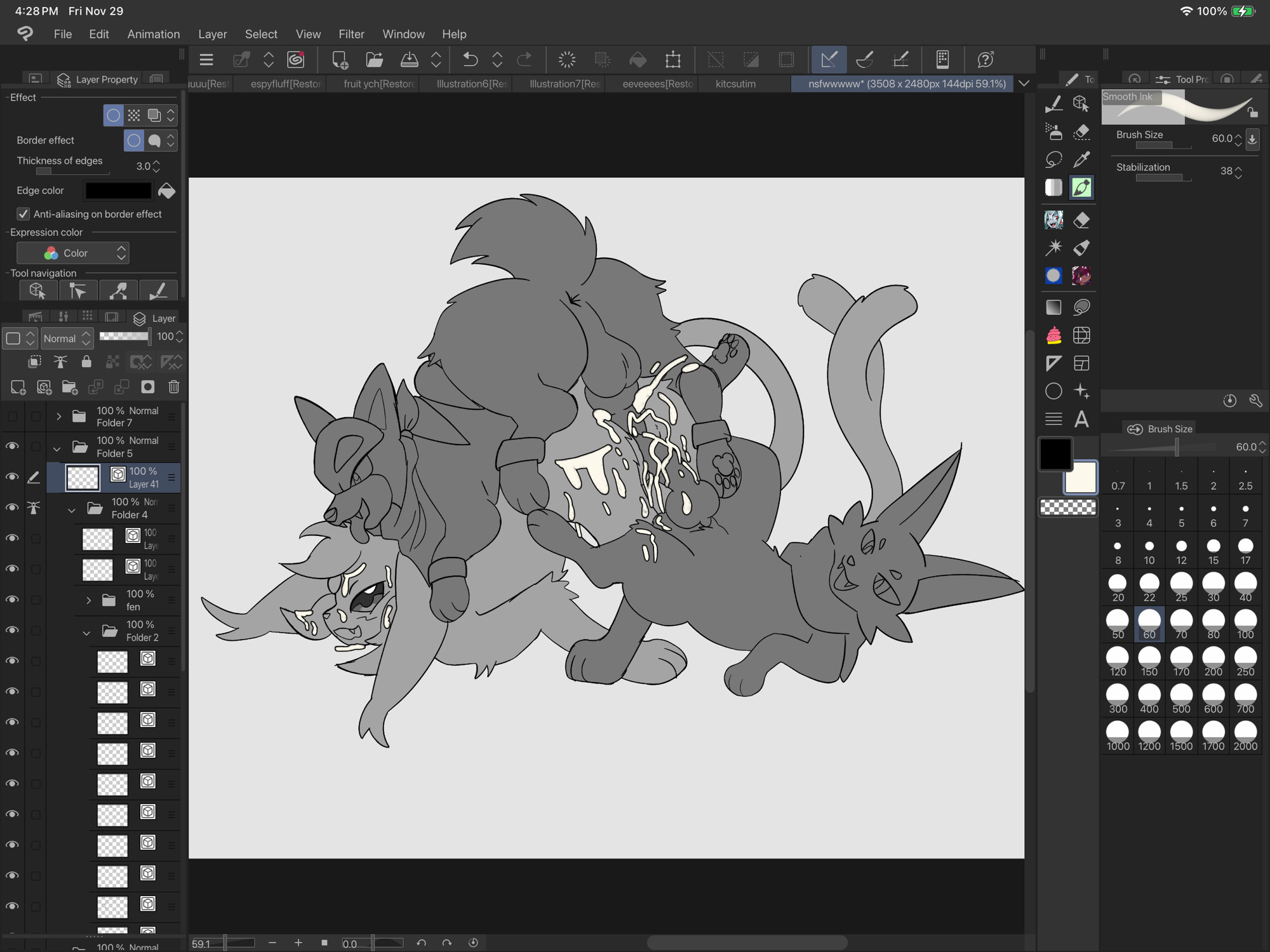Viewport: 1270px width, 952px height.
Task: Reset canvas rotation button in bottom bar
Action: (x=473, y=942)
